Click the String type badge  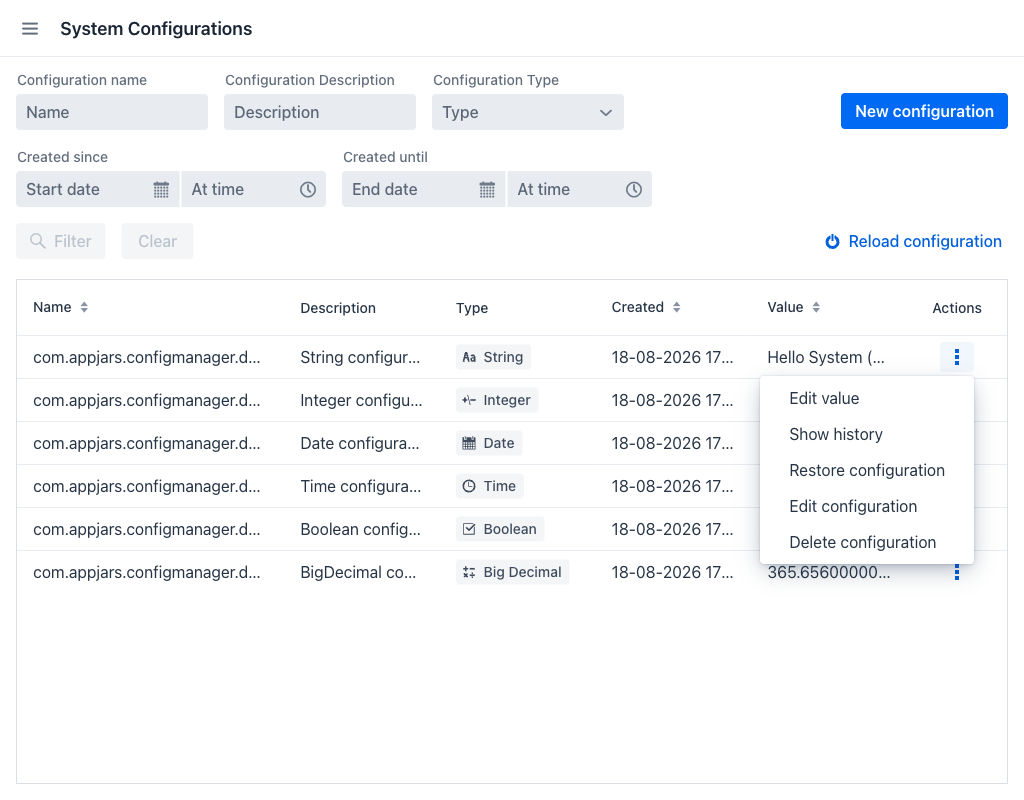(493, 357)
